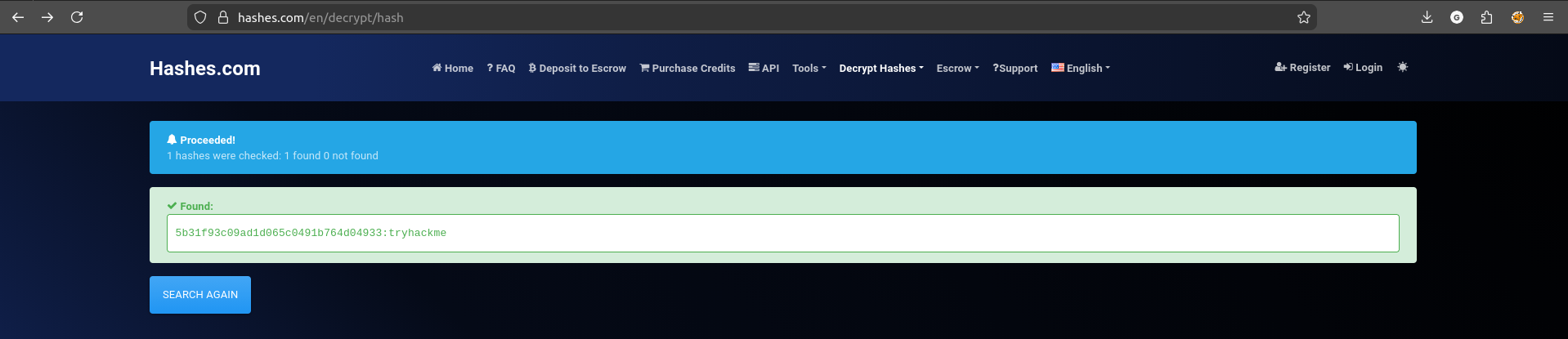Click the browser forward arrow
Viewport: 1568px width, 339px height.
click(x=47, y=17)
